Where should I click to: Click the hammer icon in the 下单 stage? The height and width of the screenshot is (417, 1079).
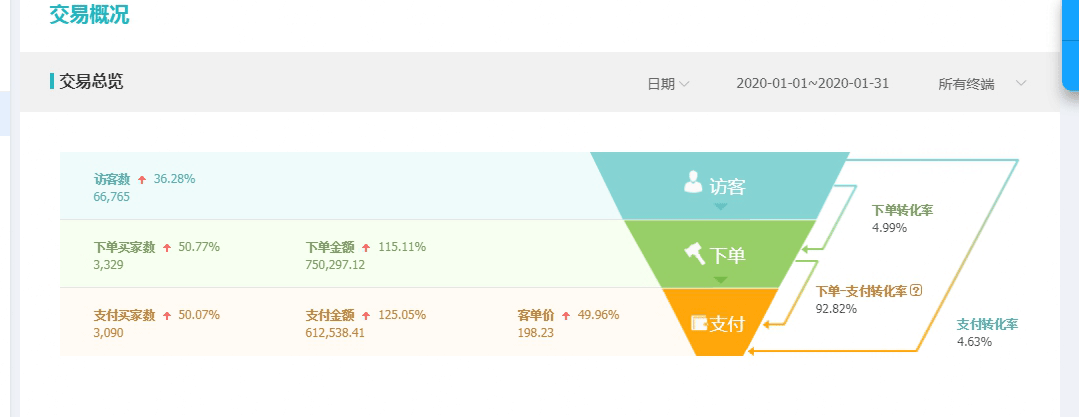(x=695, y=253)
